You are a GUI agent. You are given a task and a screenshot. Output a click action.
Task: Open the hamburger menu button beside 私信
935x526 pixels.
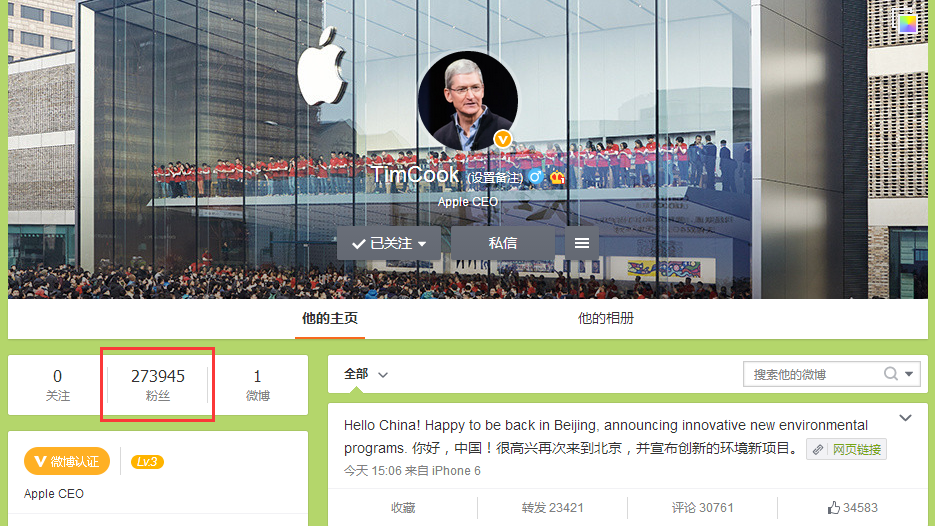pos(582,243)
